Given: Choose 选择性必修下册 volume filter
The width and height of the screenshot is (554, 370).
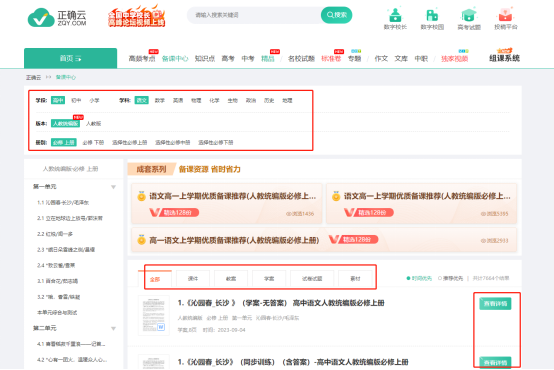Looking at the screenshot, I should tap(216, 142).
